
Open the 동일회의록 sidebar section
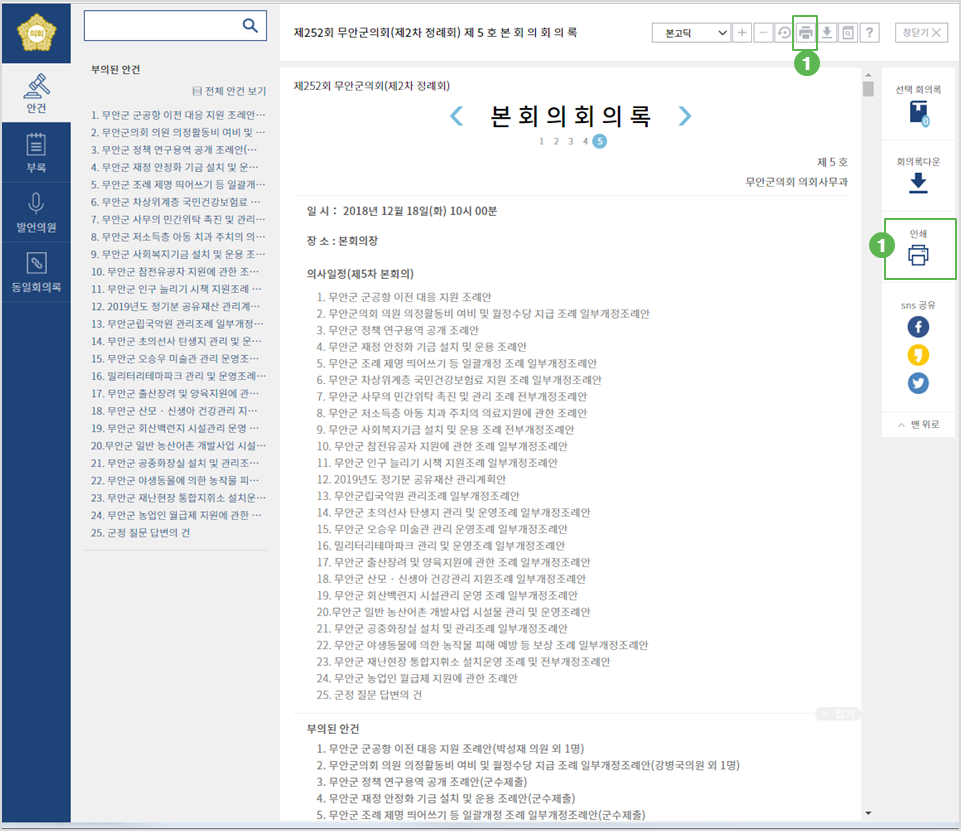36,272
